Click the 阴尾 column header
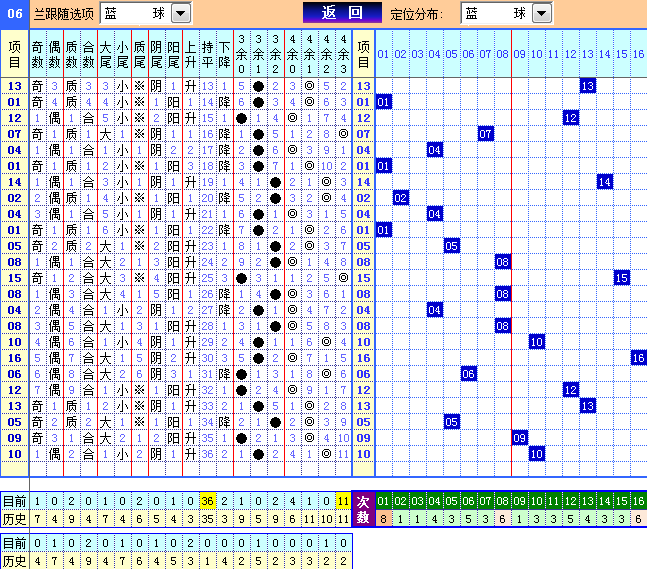This screenshot has height=569, width=647. (x=156, y=54)
